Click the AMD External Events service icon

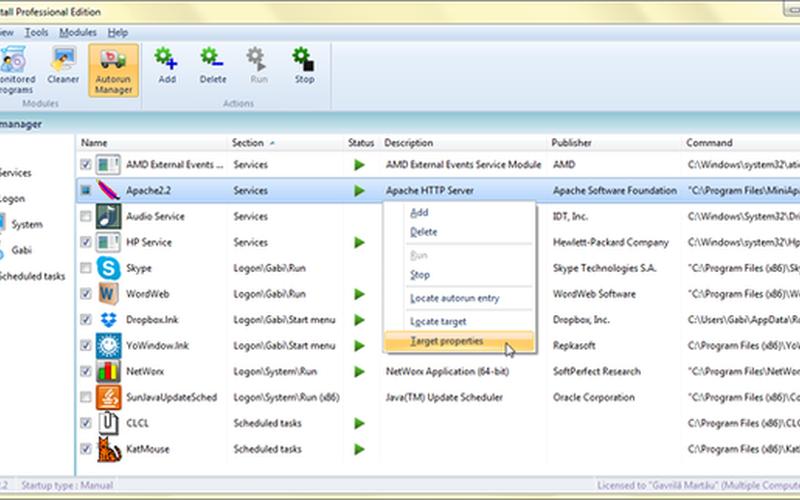coord(108,165)
